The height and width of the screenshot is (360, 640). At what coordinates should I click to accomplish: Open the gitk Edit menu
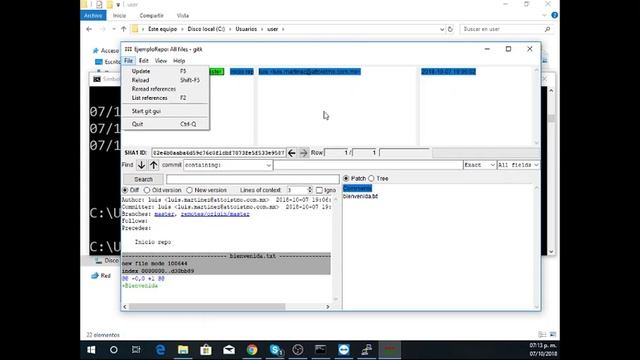pyautogui.click(x=144, y=61)
